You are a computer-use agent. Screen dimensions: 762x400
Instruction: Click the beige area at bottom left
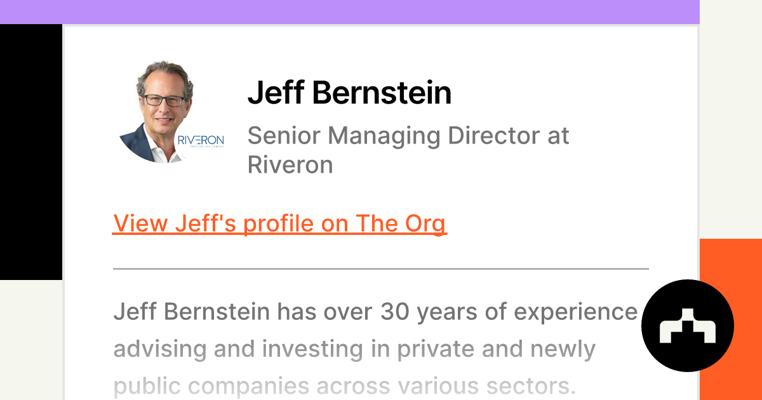30,340
